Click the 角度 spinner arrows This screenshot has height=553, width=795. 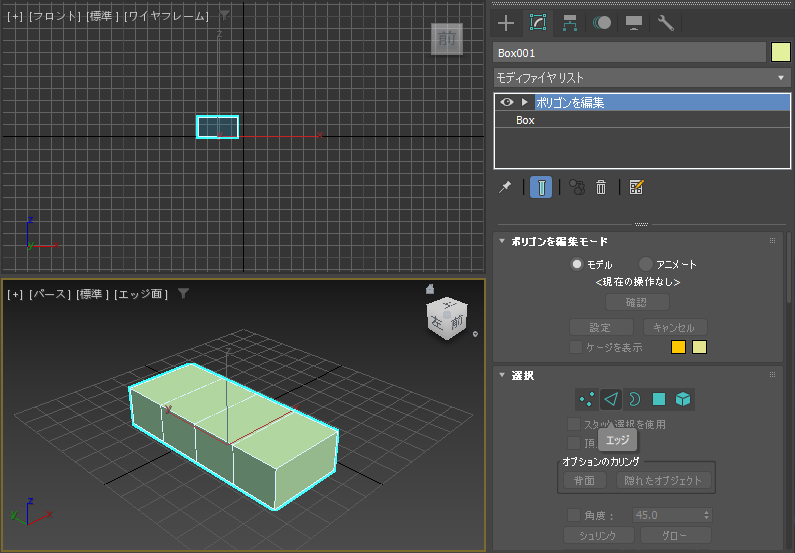click(707, 515)
